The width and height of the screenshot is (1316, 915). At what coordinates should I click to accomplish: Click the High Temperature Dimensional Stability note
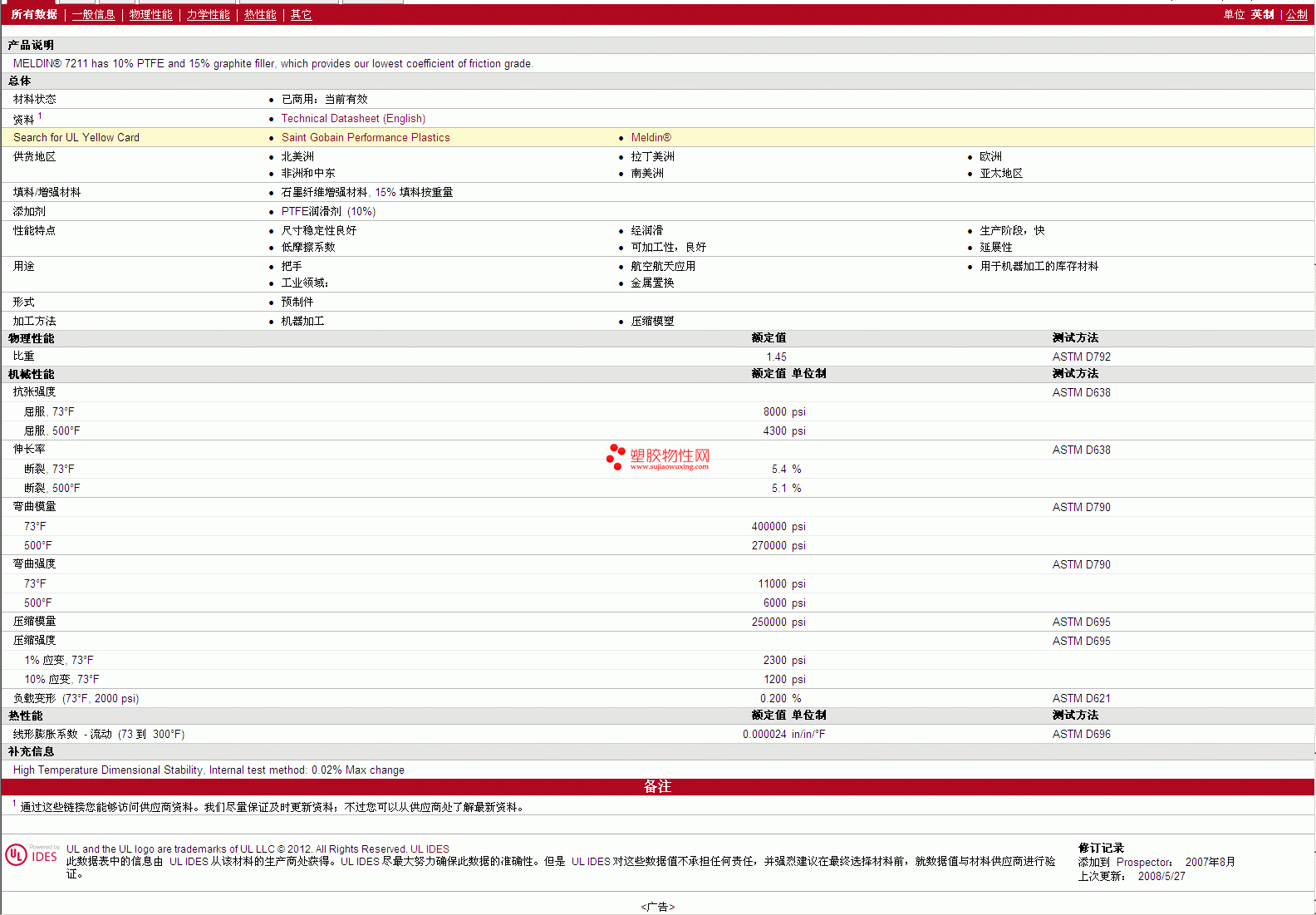(x=209, y=770)
